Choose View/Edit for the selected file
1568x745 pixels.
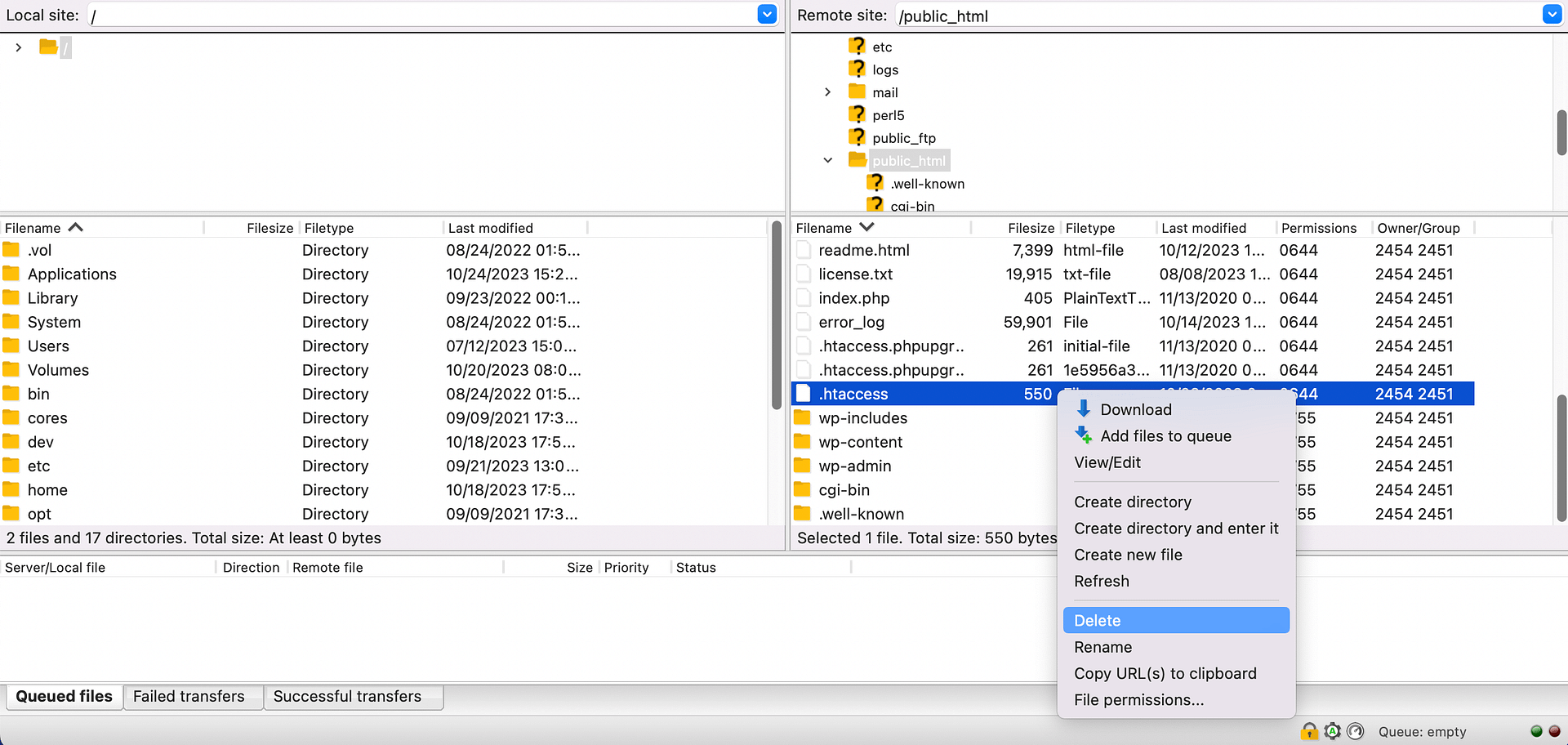[x=1107, y=462]
